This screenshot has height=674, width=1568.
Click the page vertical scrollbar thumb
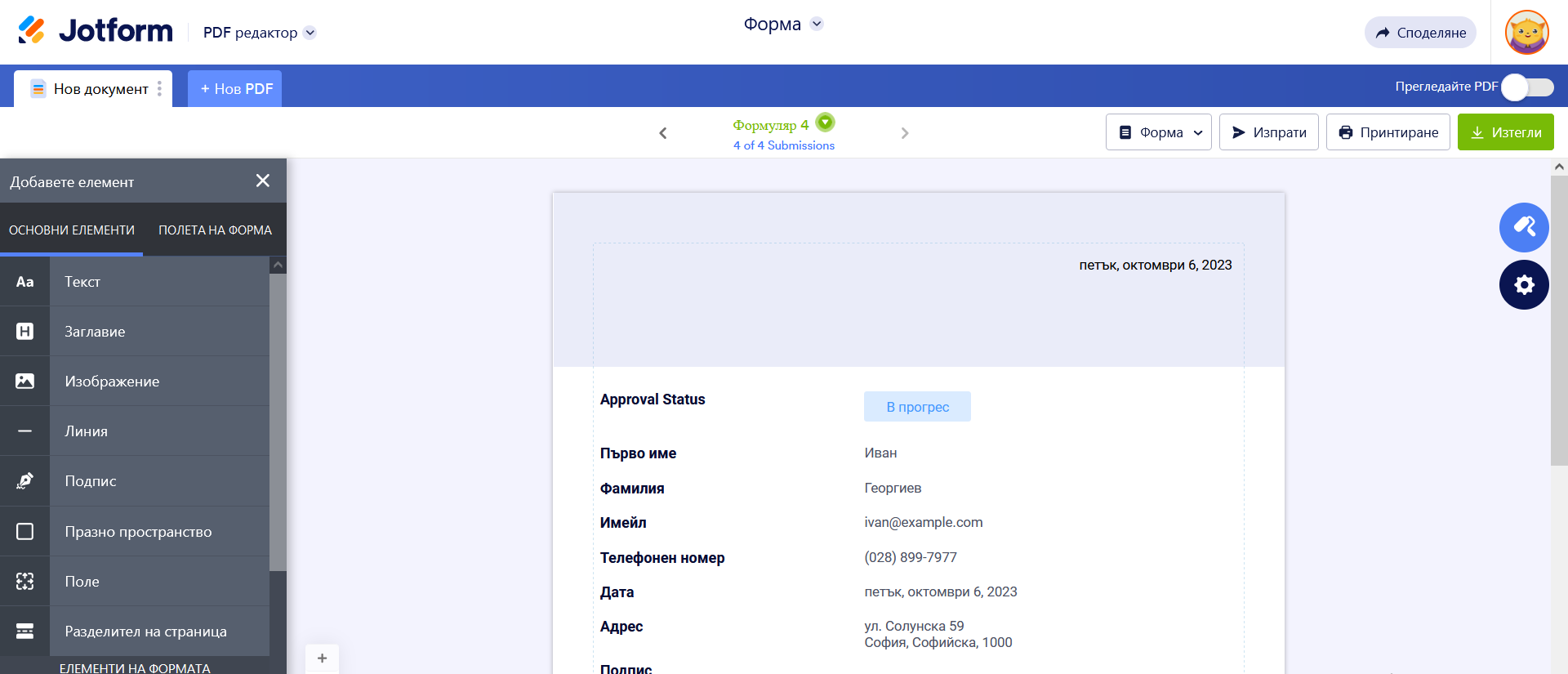1559,320
